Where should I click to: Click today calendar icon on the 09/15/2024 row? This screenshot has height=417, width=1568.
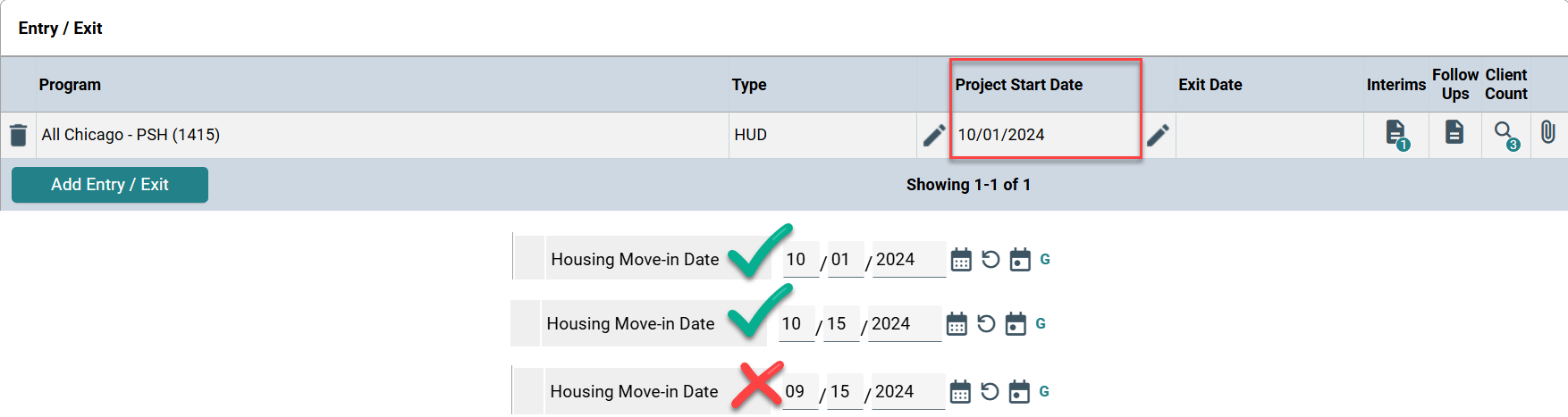(x=1019, y=392)
